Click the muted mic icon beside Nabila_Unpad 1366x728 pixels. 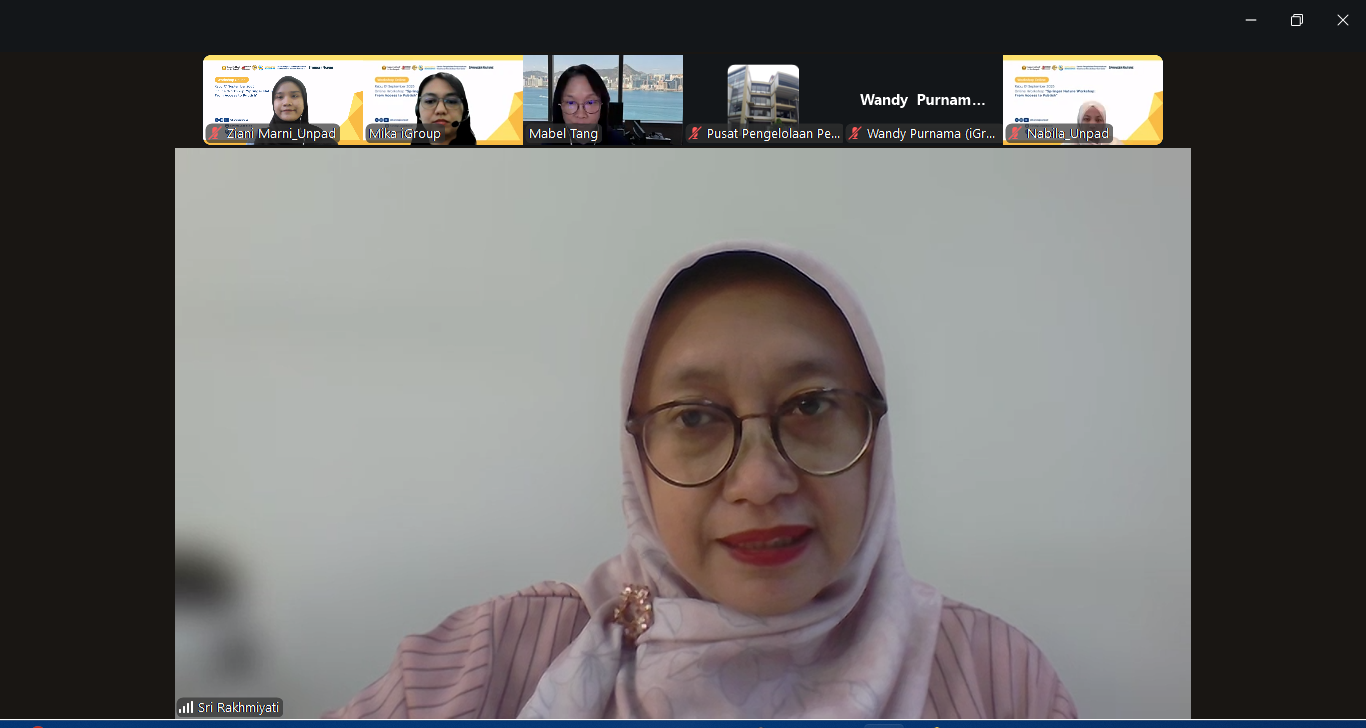(1015, 134)
